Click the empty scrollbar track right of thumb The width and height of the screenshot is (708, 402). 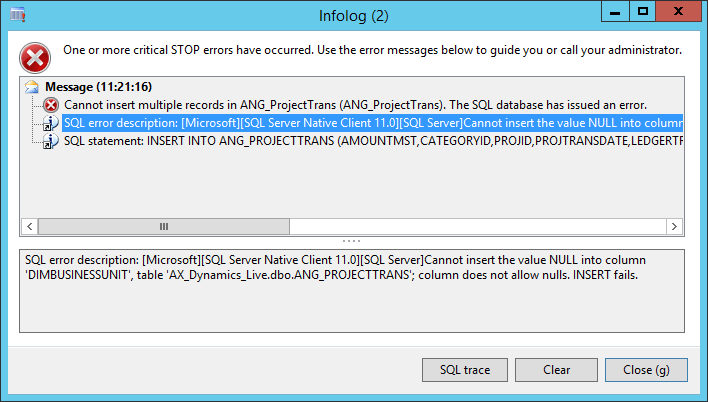click(478, 226)
